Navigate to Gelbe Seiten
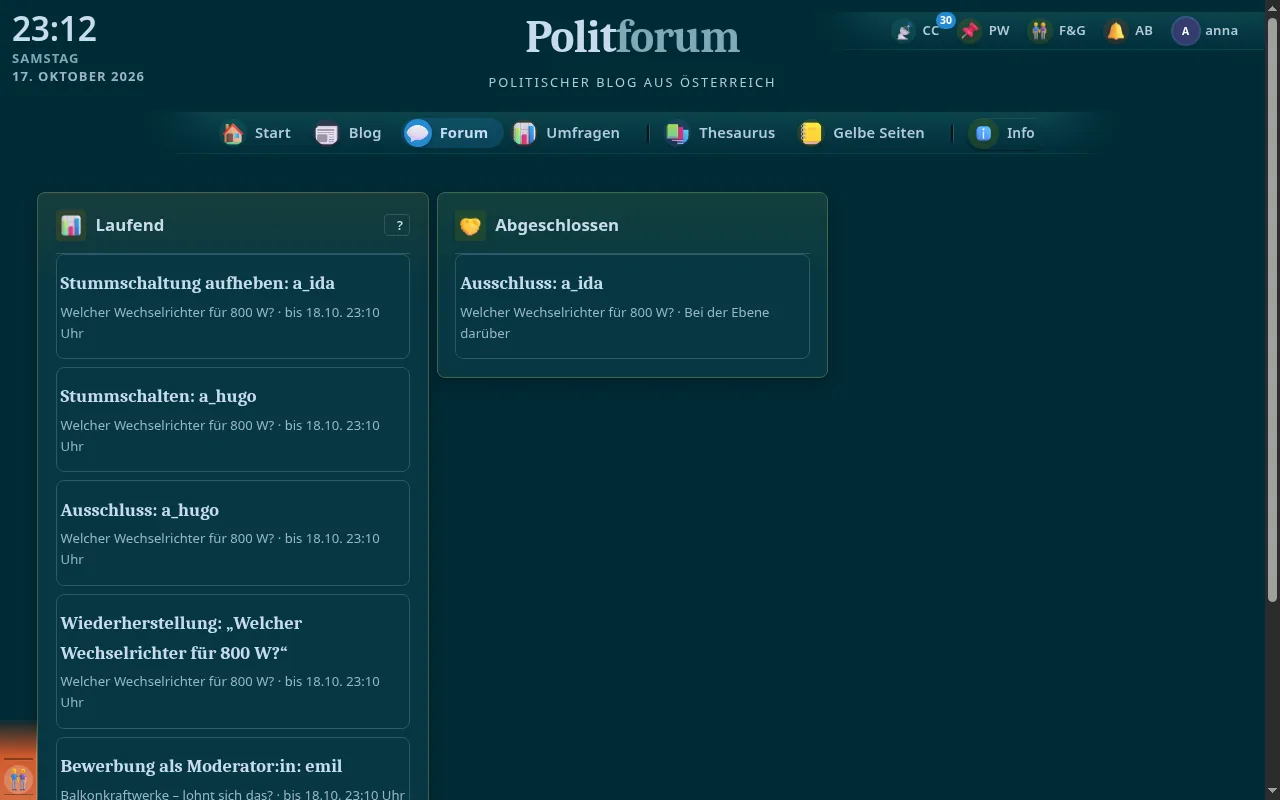 862,133
